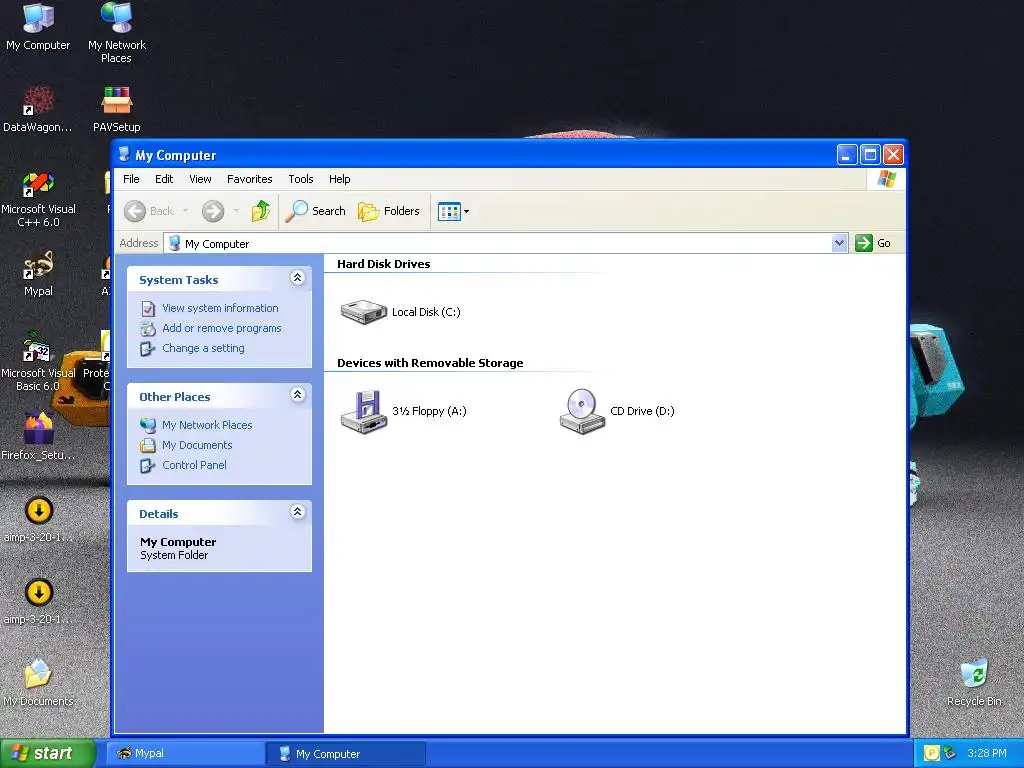Open the Help menu

coord(340,179)
